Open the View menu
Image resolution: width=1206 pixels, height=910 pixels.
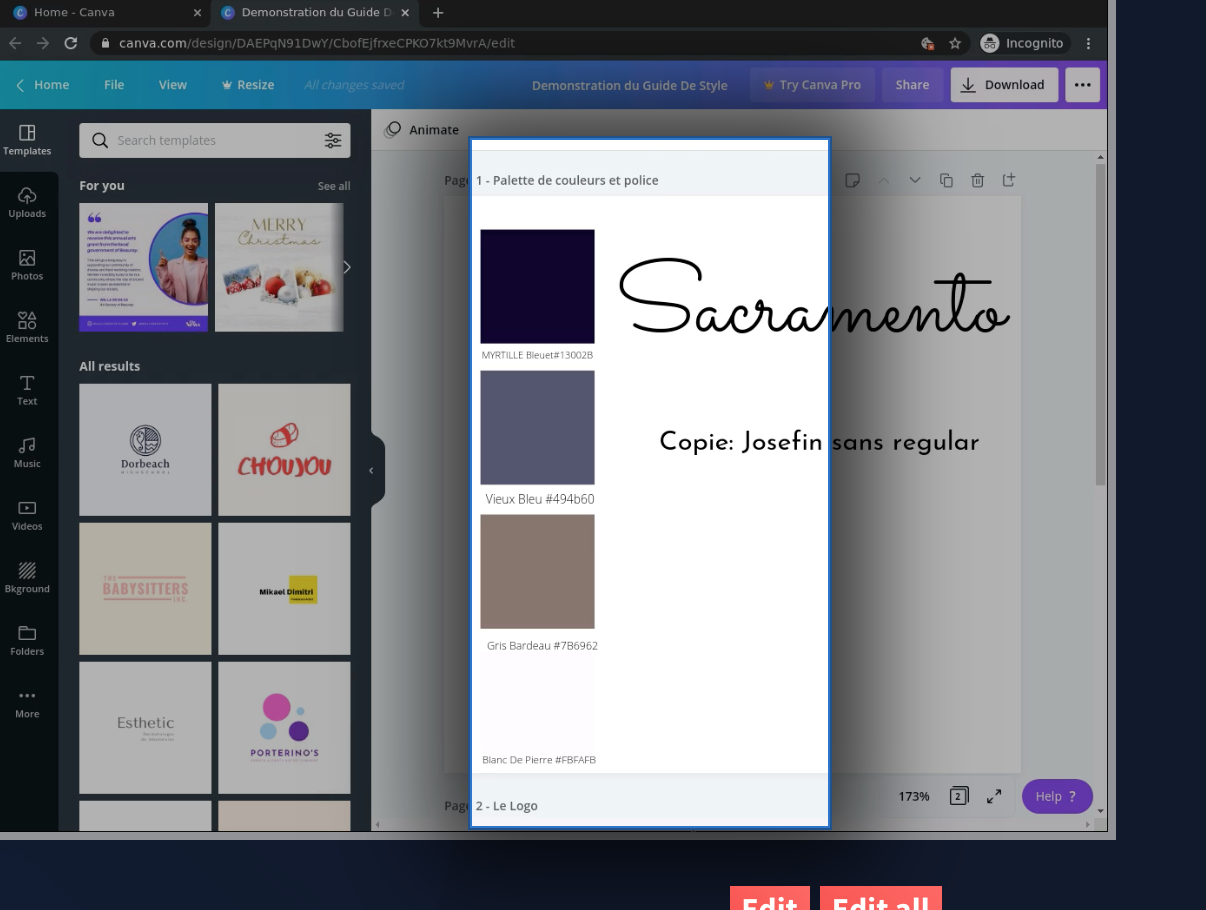click(173, 85)
